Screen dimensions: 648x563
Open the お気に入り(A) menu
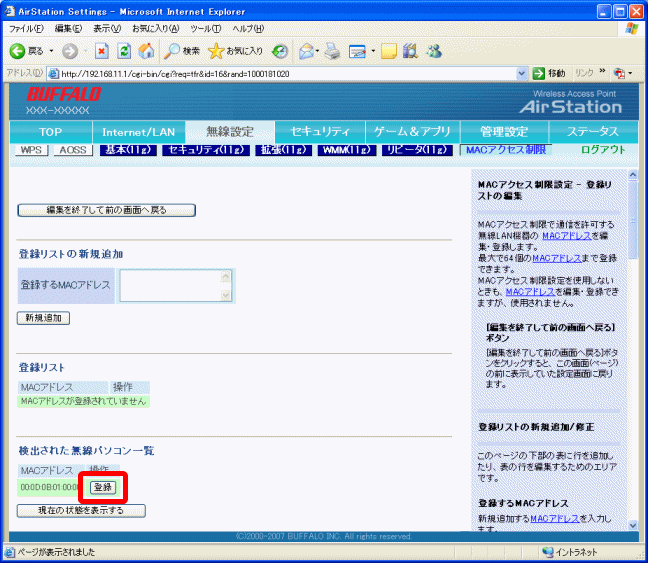[156, 29]
